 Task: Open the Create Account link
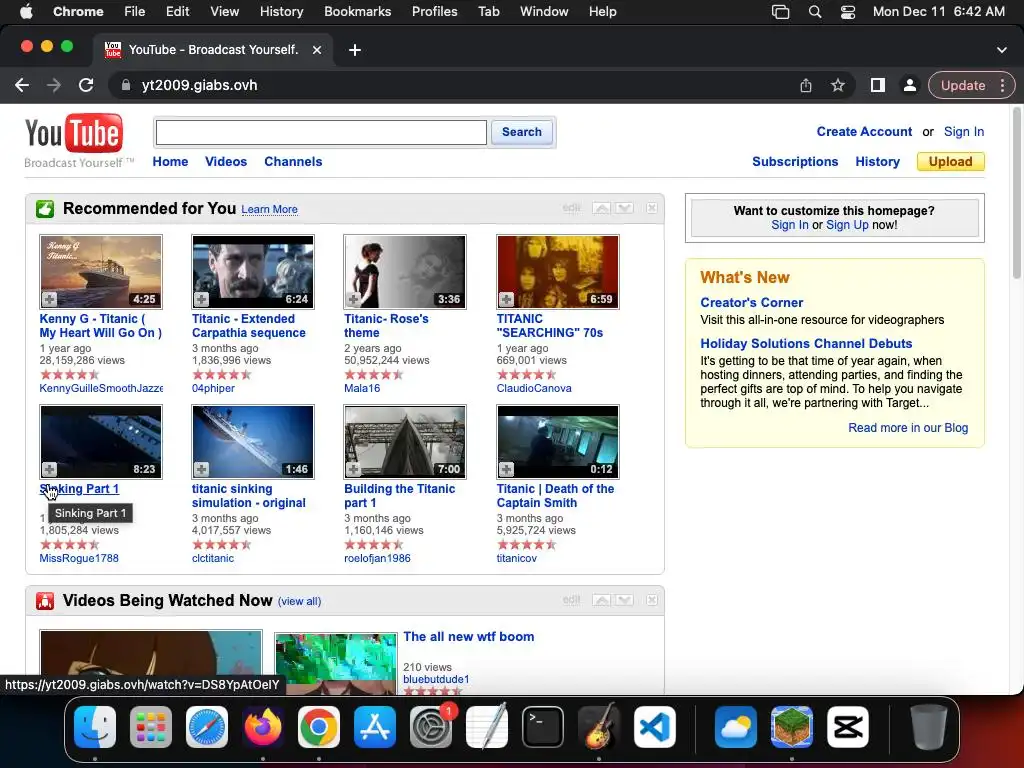pos(864,131)
